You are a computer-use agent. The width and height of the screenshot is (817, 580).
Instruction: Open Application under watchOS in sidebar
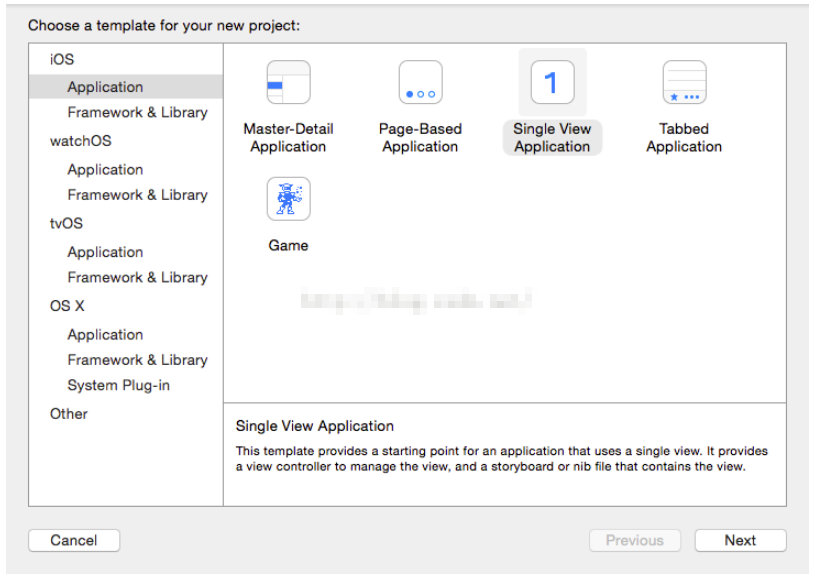click(x=105, y=170)
